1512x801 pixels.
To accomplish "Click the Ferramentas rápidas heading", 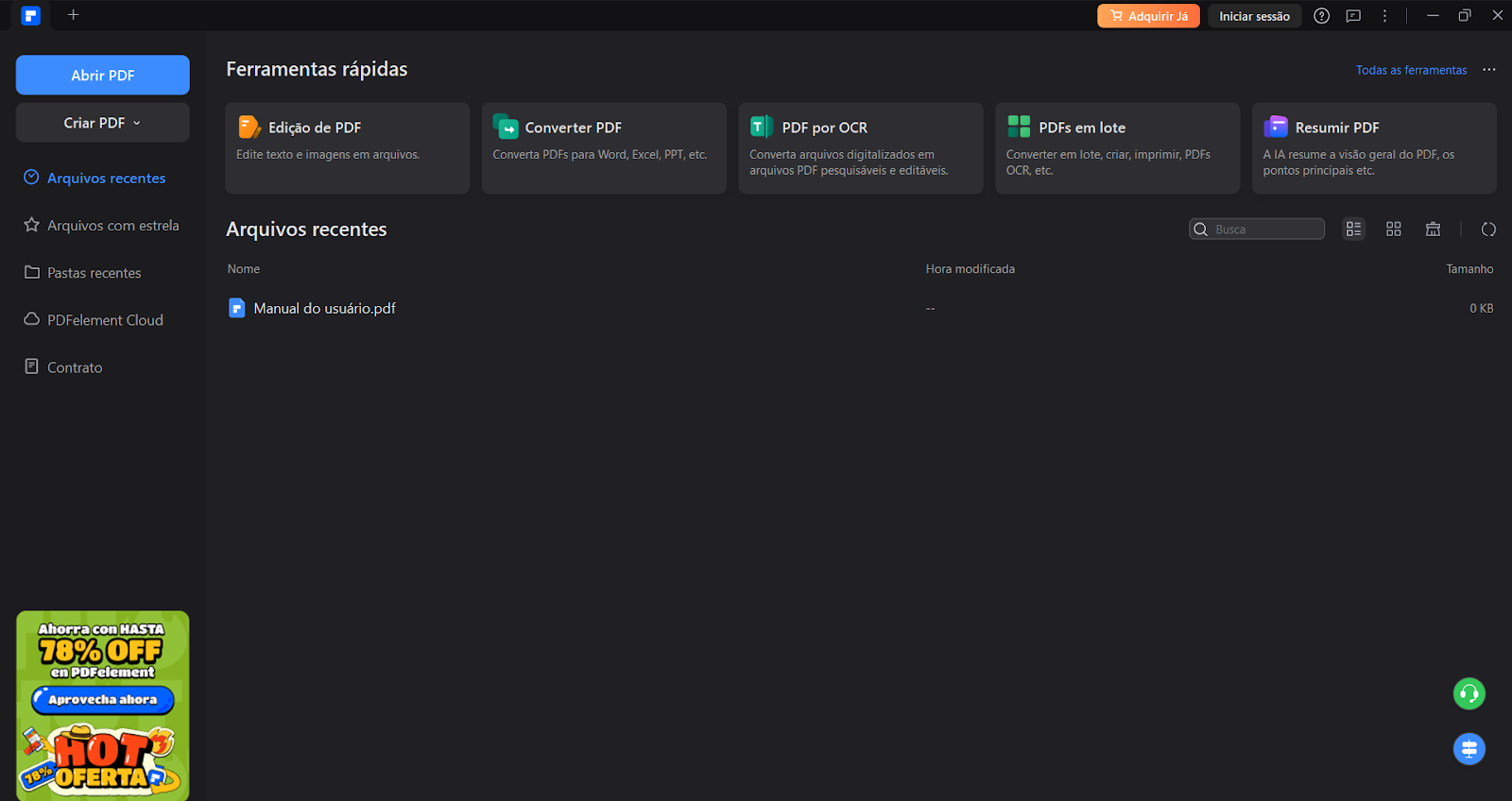I will (x=317, y=69).
